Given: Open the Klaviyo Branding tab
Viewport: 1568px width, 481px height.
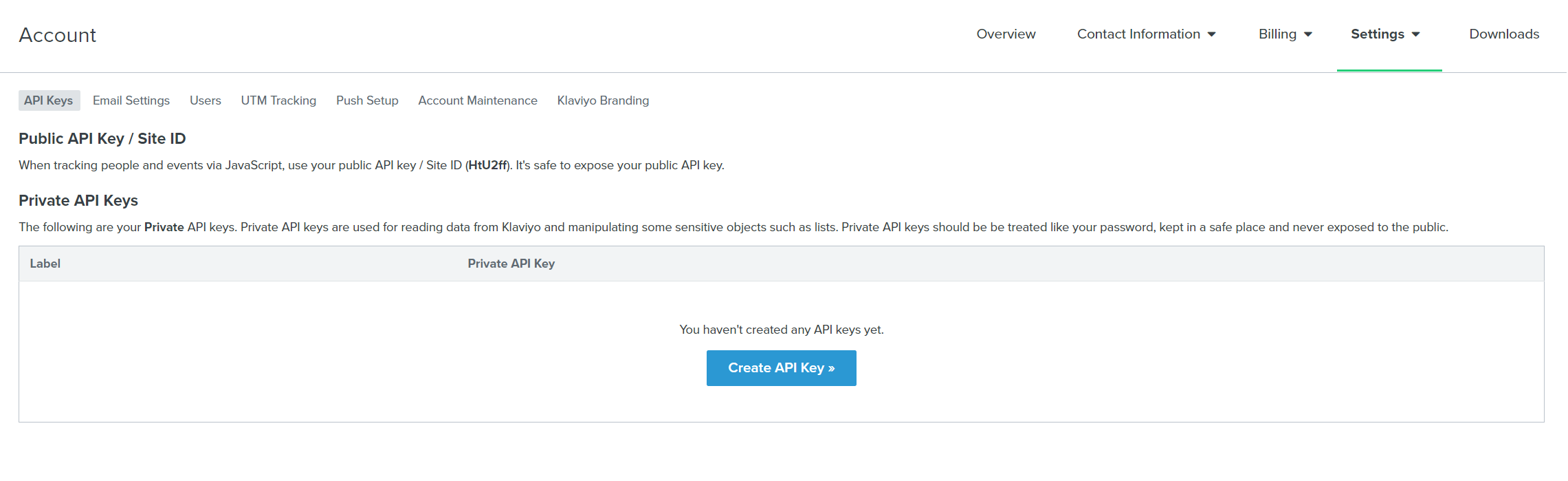Looking at the screenshot, I should (603, 100).
